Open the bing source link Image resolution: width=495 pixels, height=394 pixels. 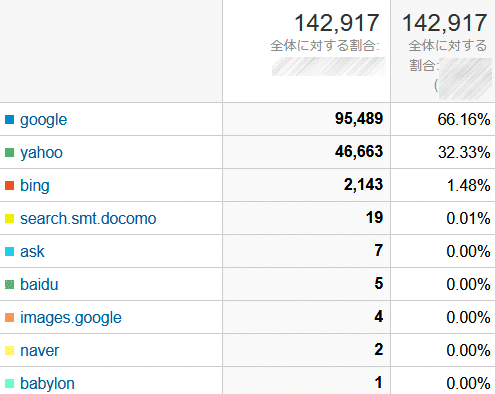coord(35,185)
